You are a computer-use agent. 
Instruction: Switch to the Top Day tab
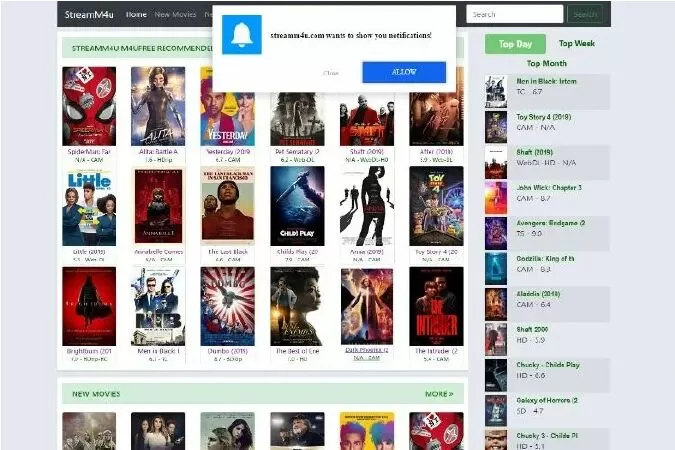coord(515,44)
